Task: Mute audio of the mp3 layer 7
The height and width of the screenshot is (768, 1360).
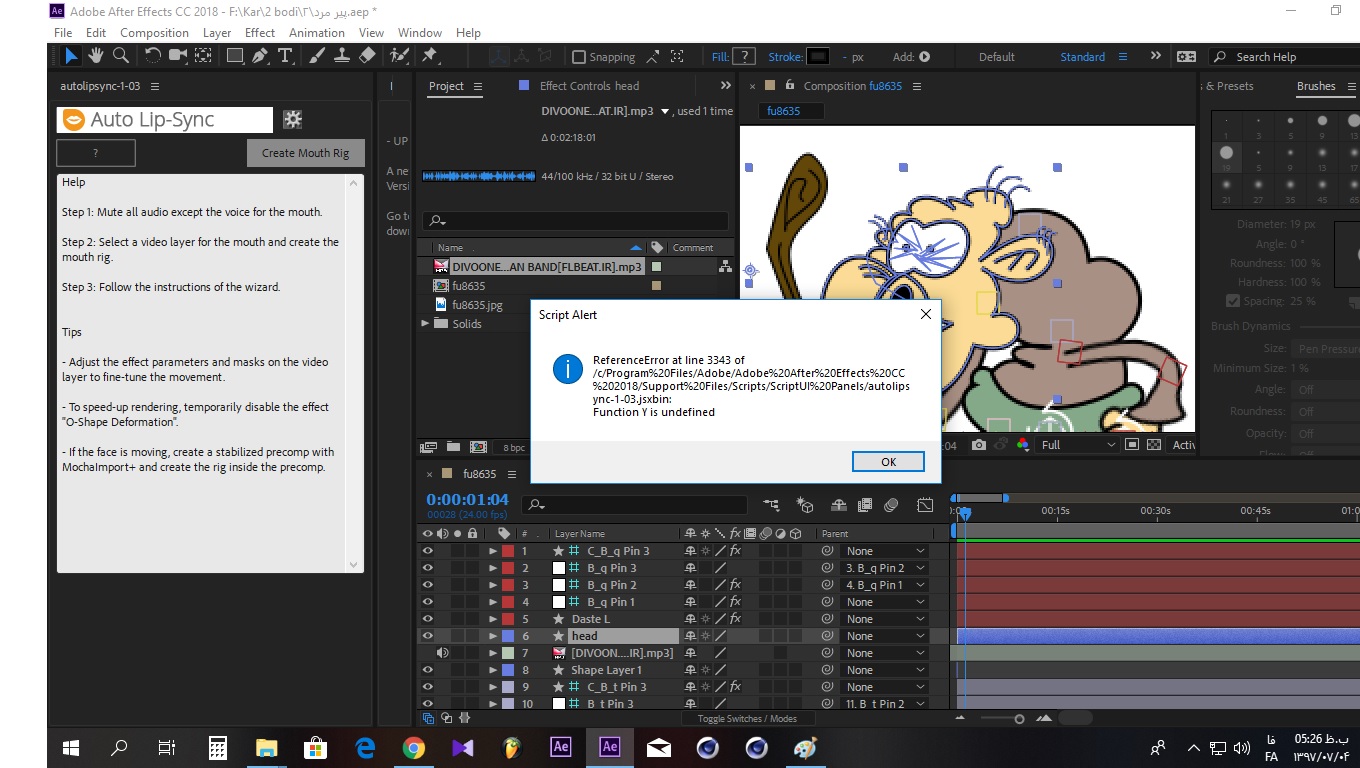Action: [x=442, y=653]
